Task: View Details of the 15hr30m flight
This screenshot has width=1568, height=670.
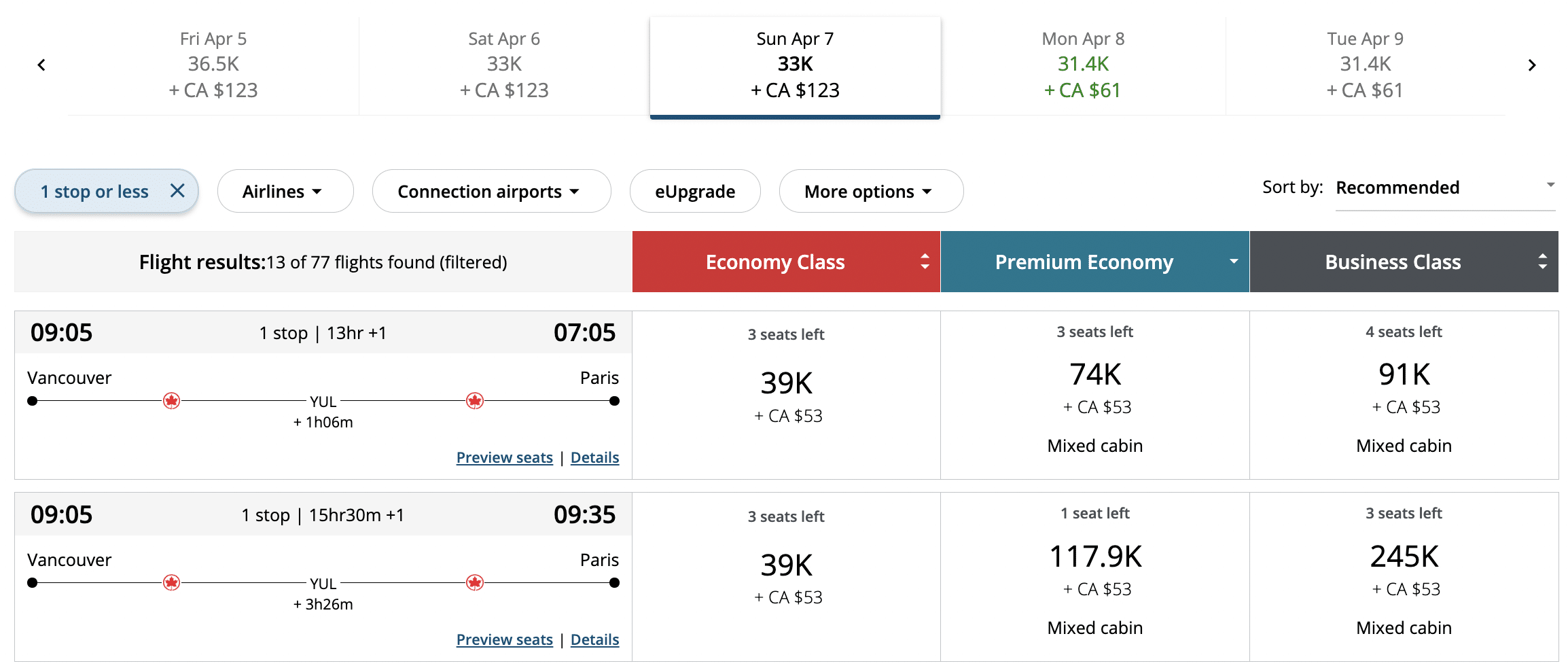Action: coord(594,640)
